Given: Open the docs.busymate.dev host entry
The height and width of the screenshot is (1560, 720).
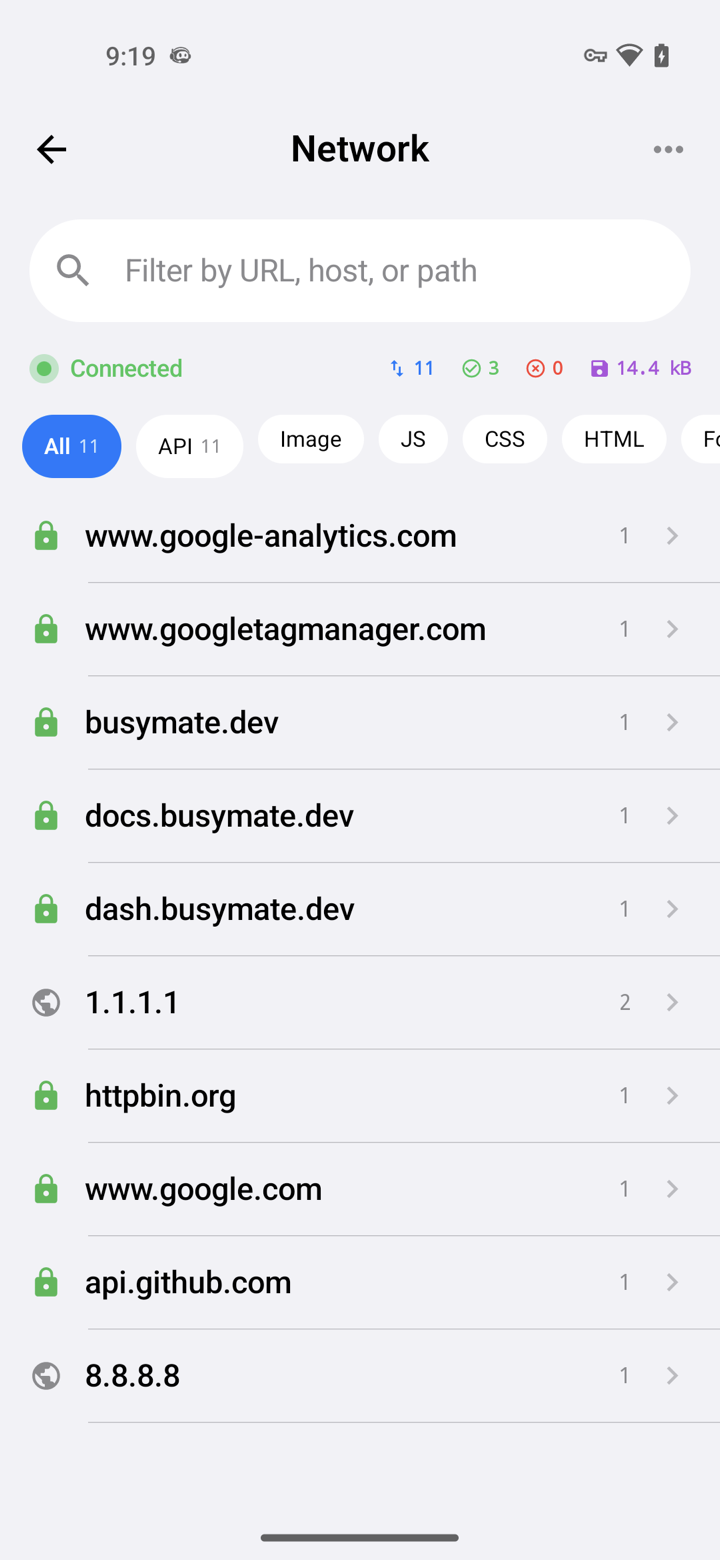Looking at the screenshot, I should click(x=360, y=816).
